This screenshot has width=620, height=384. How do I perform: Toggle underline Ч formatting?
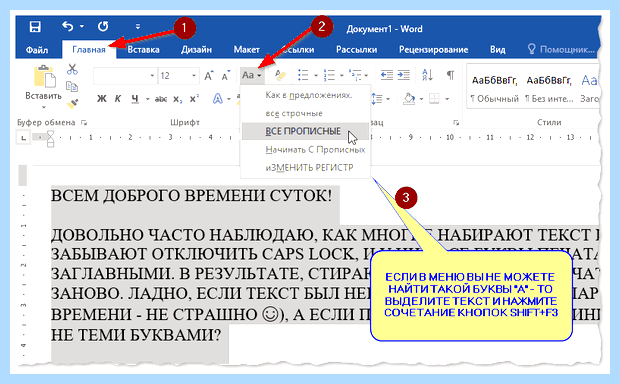point(135,98)
